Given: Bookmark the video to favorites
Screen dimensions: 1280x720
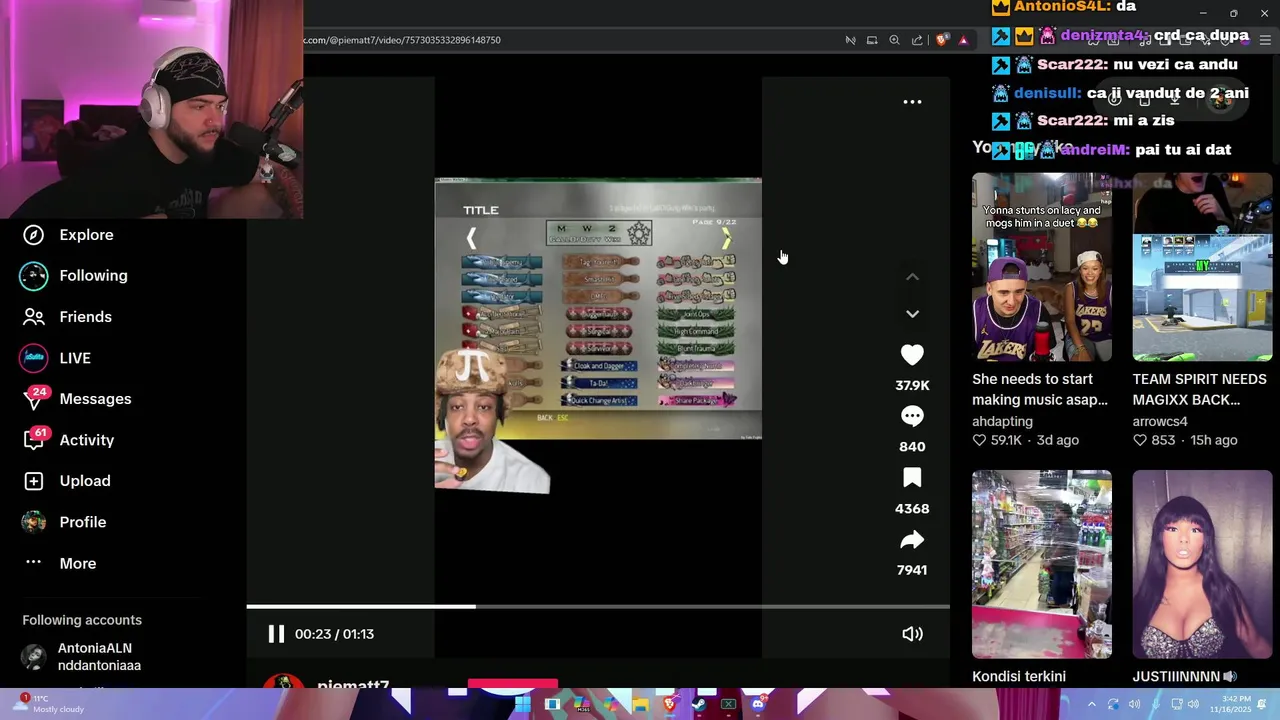Looking at the screenshot, I should [912, 478].
